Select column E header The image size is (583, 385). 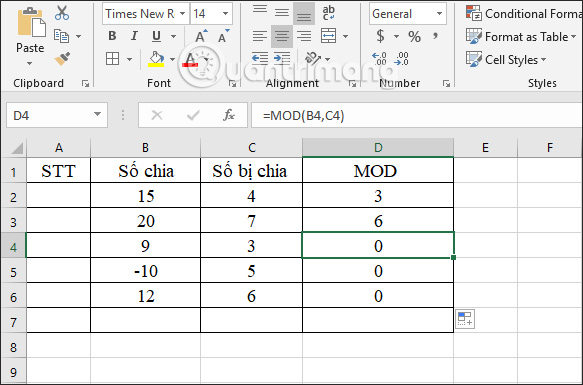[x=485, y=148]
